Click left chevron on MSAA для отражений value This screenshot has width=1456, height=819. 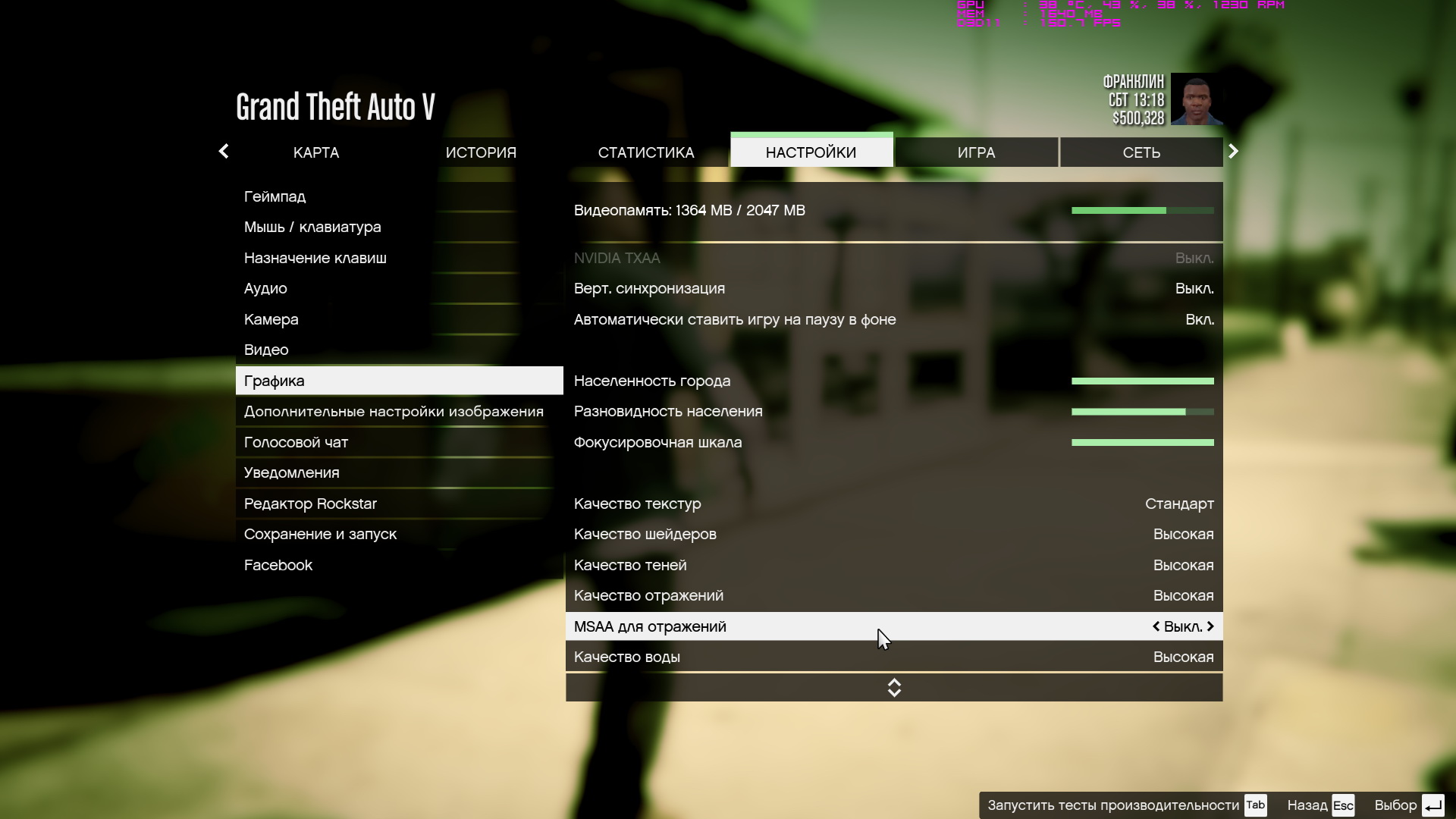pos(1156,626)
